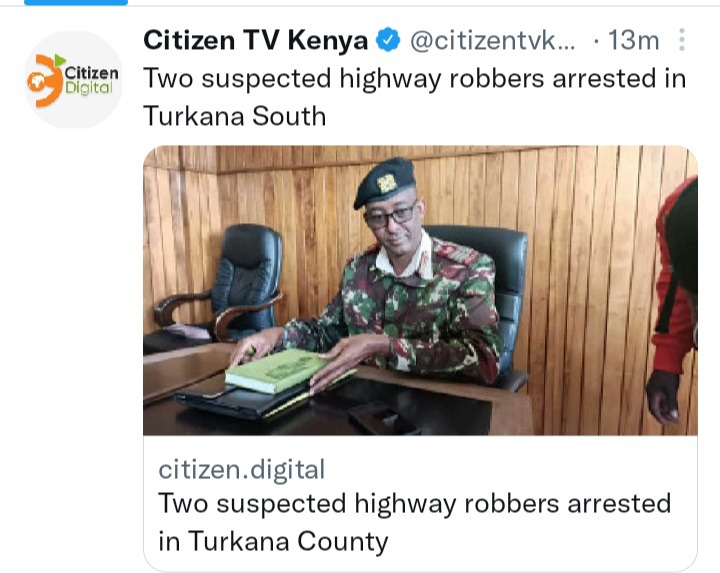This screenshot has height=573, width=720.
Task: Click tweet text about Turkana South
Action: click(415, 97)
